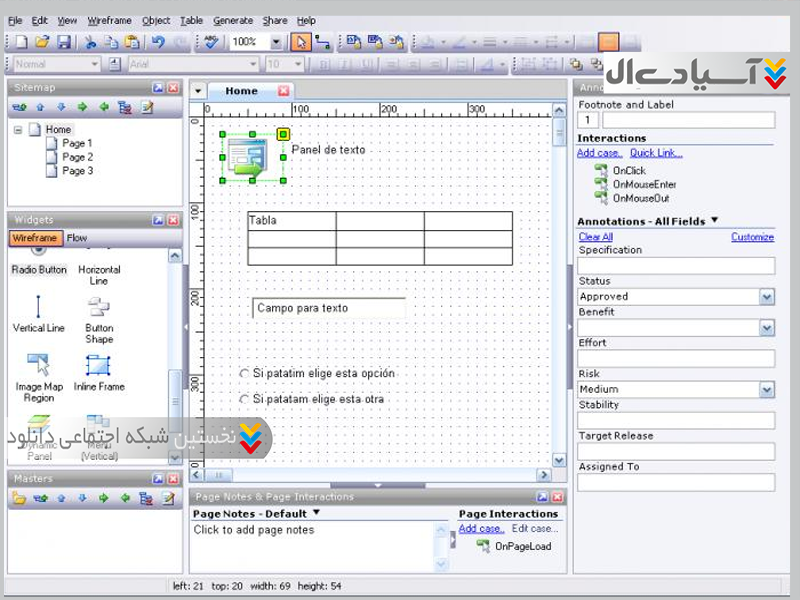Click the Cut scissors icon

point(90,42)
